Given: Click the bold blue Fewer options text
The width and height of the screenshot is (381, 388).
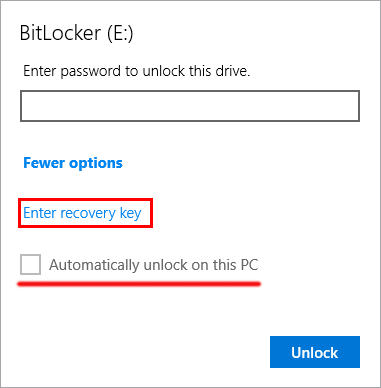Looking at the screenshot, I should click(x=73, y=163).
